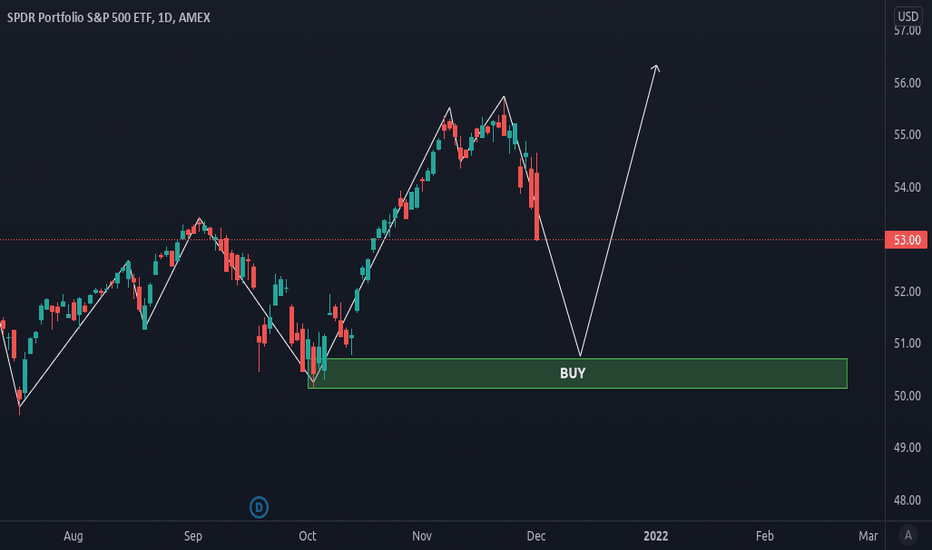Viewport: 932px width, 550px height.
Task: Click the Oct label on time axis
Action: tap(307, 536)
